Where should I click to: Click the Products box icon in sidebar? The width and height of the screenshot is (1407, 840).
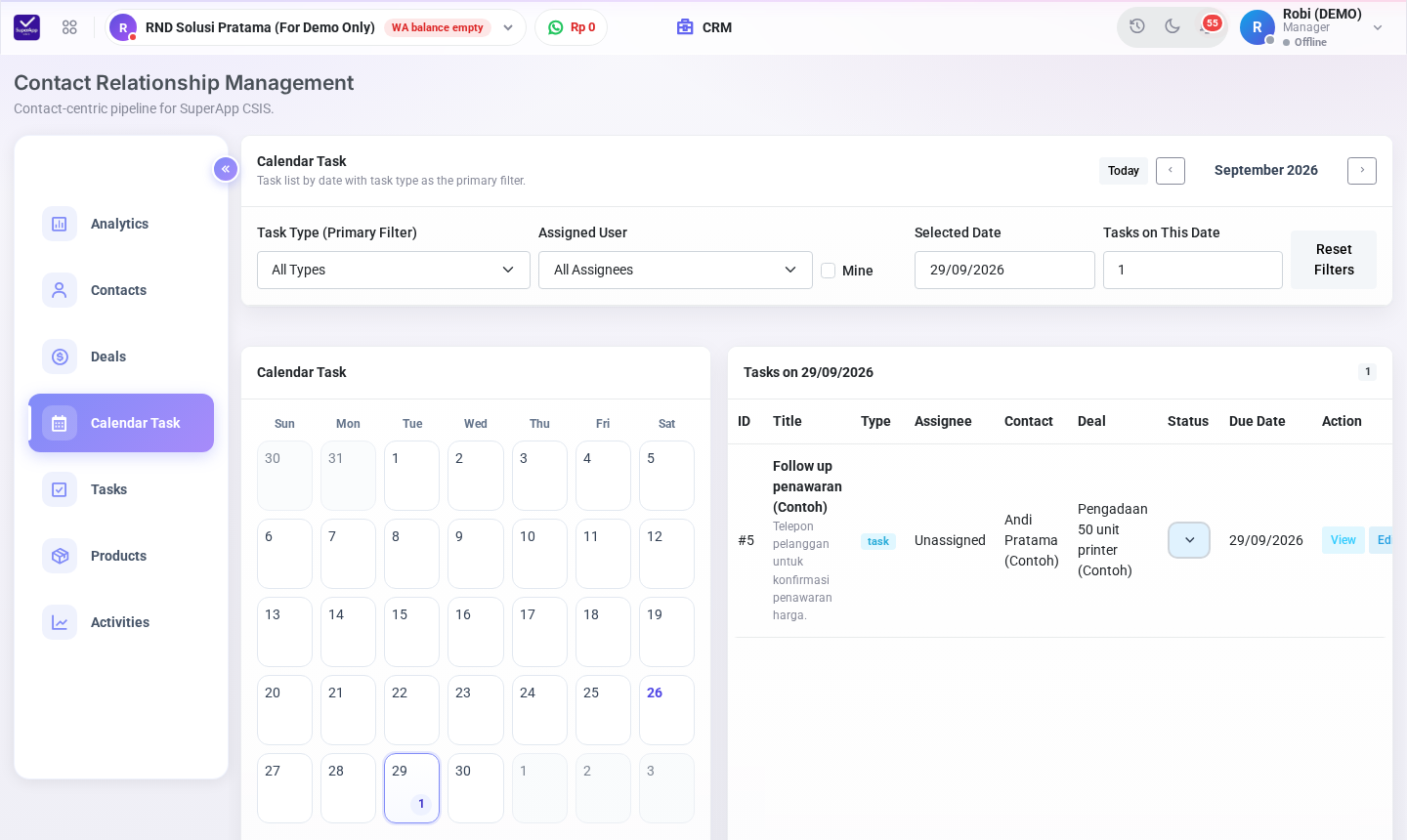tap(60, 556)
